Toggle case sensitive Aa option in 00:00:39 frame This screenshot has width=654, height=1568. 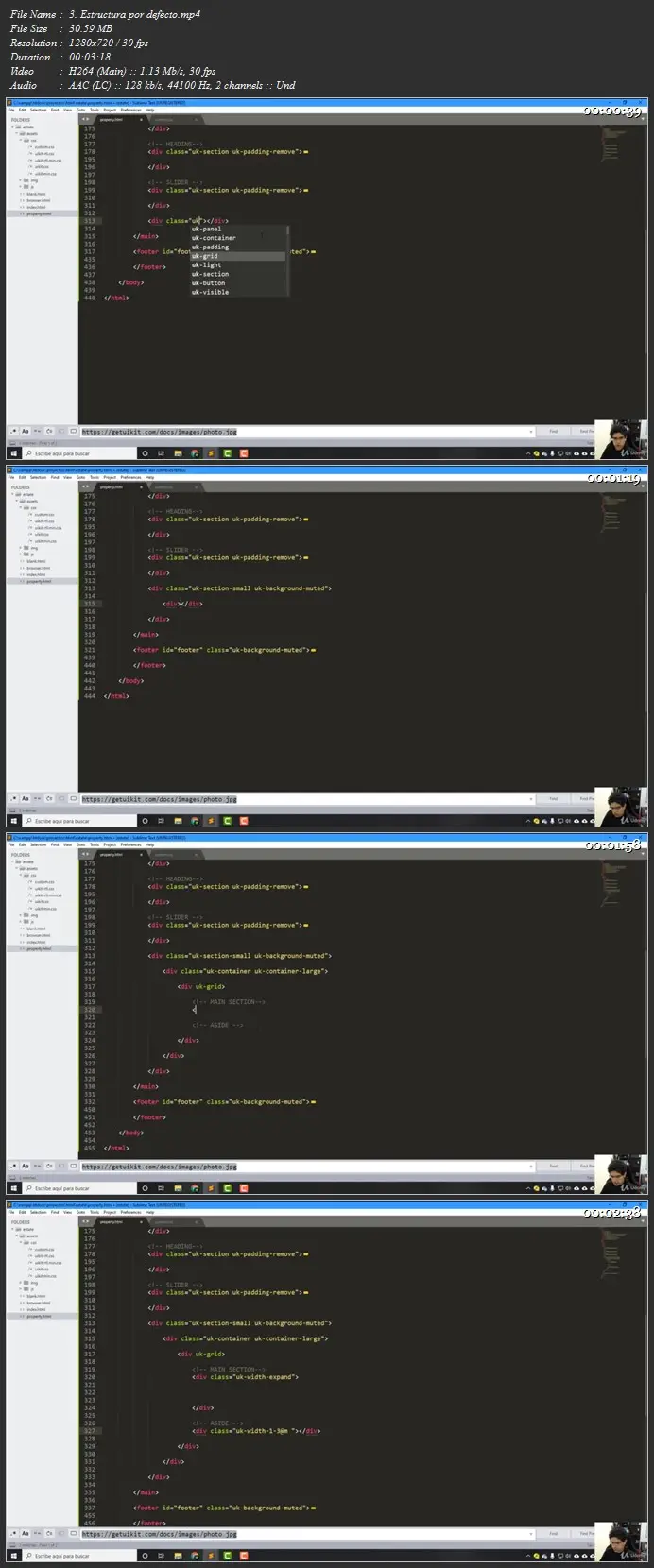pos(26,432)
